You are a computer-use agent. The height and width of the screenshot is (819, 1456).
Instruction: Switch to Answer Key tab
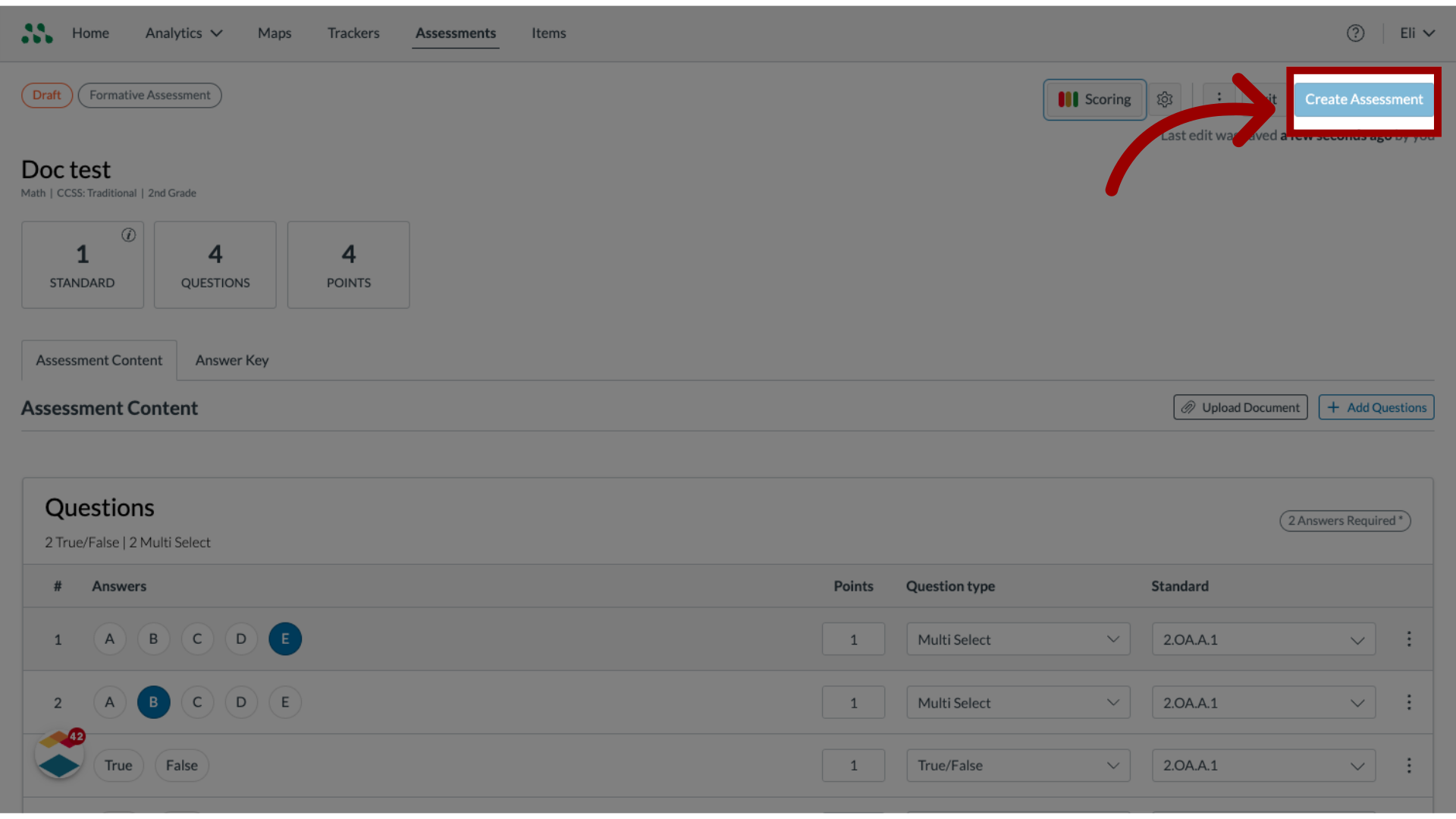pos(232,360)
